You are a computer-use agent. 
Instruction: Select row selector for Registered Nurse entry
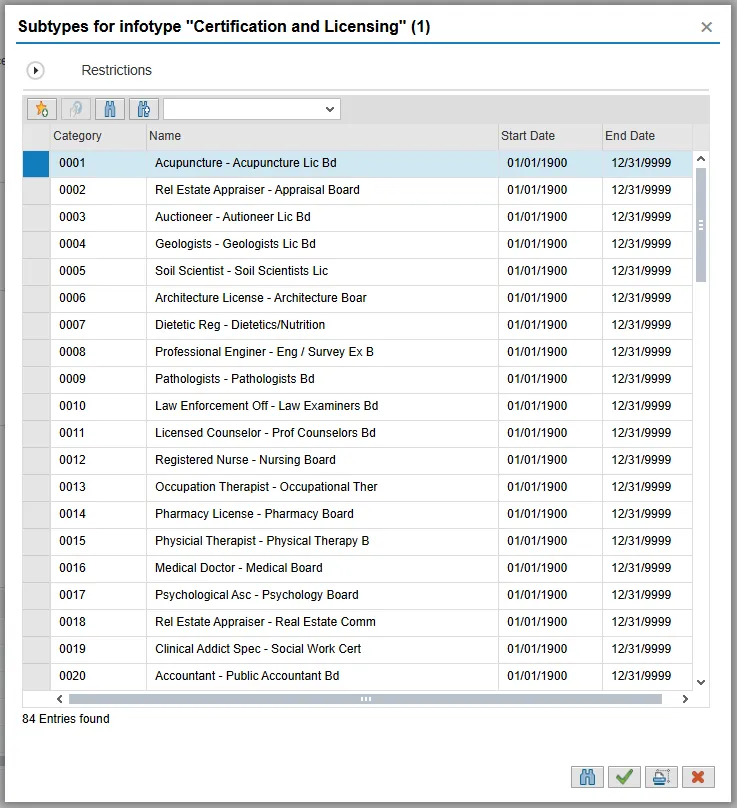(x=36, y=460)
